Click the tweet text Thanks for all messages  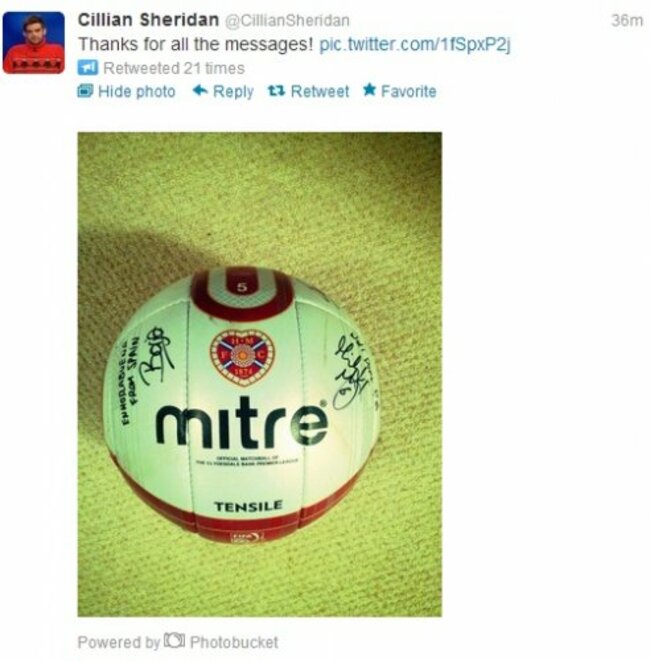196,44
